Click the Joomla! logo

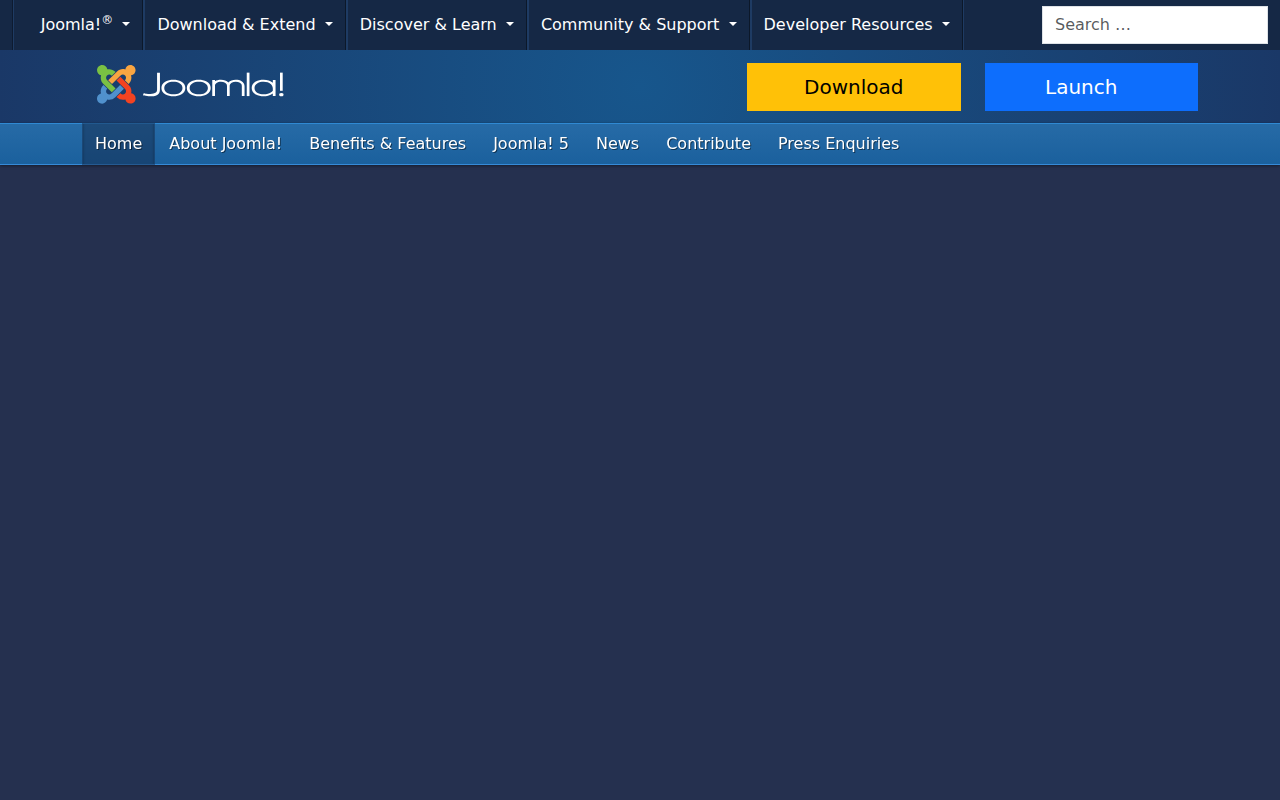coord(190,85)
